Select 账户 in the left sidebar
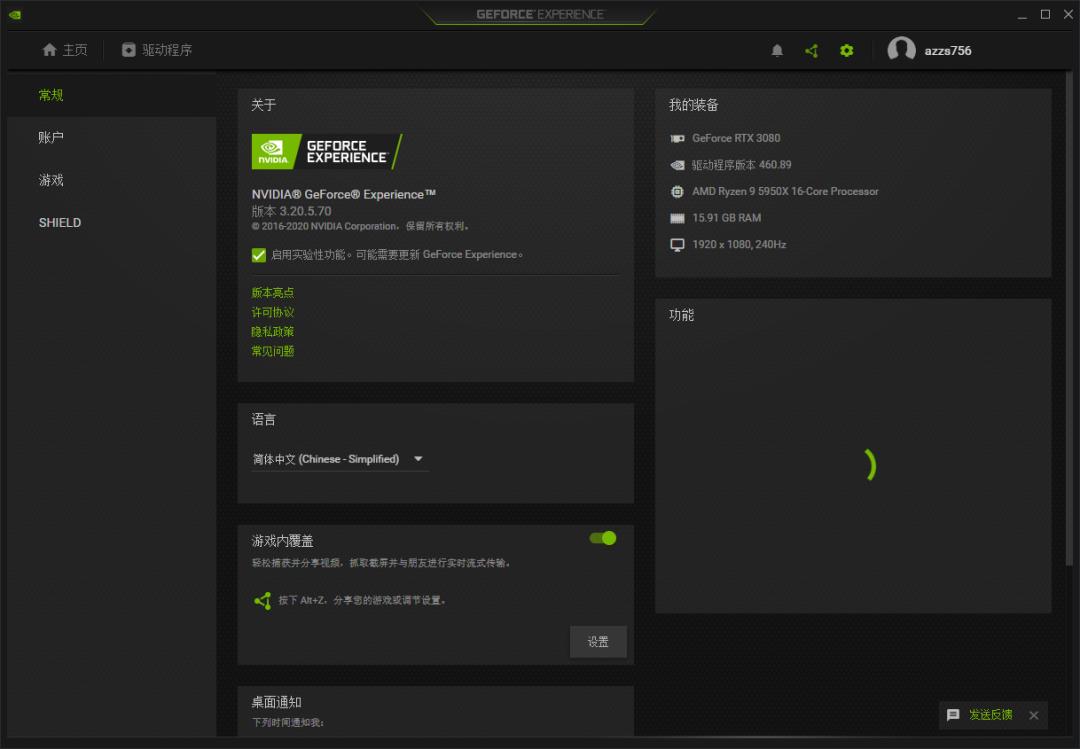The width and height of the screenshot is (1080, 749). point(51,136)
